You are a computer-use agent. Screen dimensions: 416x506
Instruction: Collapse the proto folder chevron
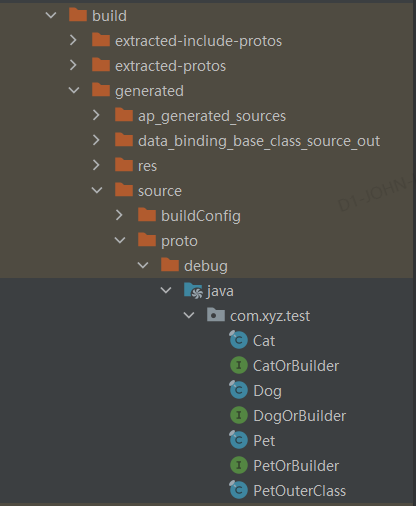pyautogui.click(x=120, y=240)
